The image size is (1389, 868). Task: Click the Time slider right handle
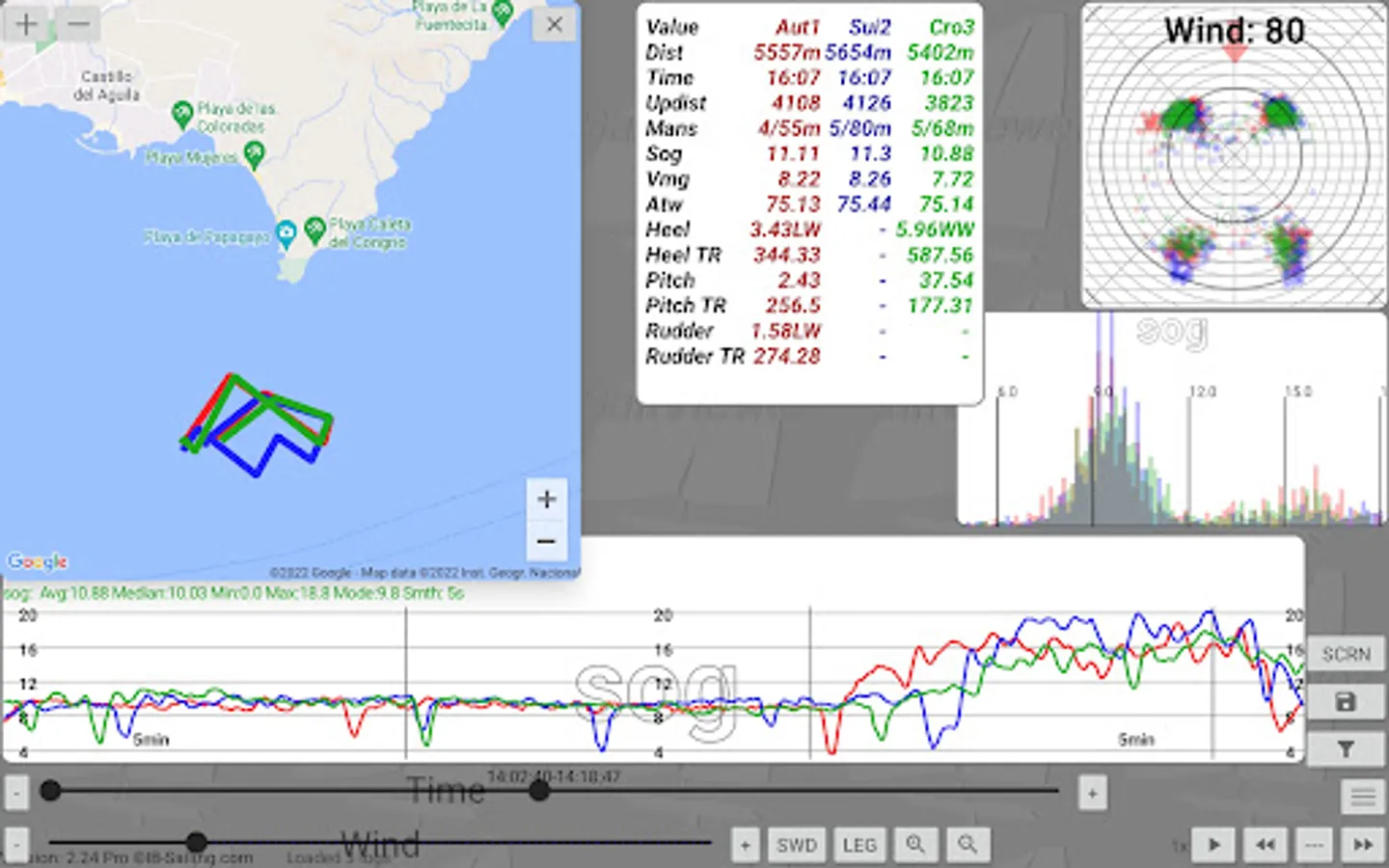pyautogui.click(x=539, y=792)
